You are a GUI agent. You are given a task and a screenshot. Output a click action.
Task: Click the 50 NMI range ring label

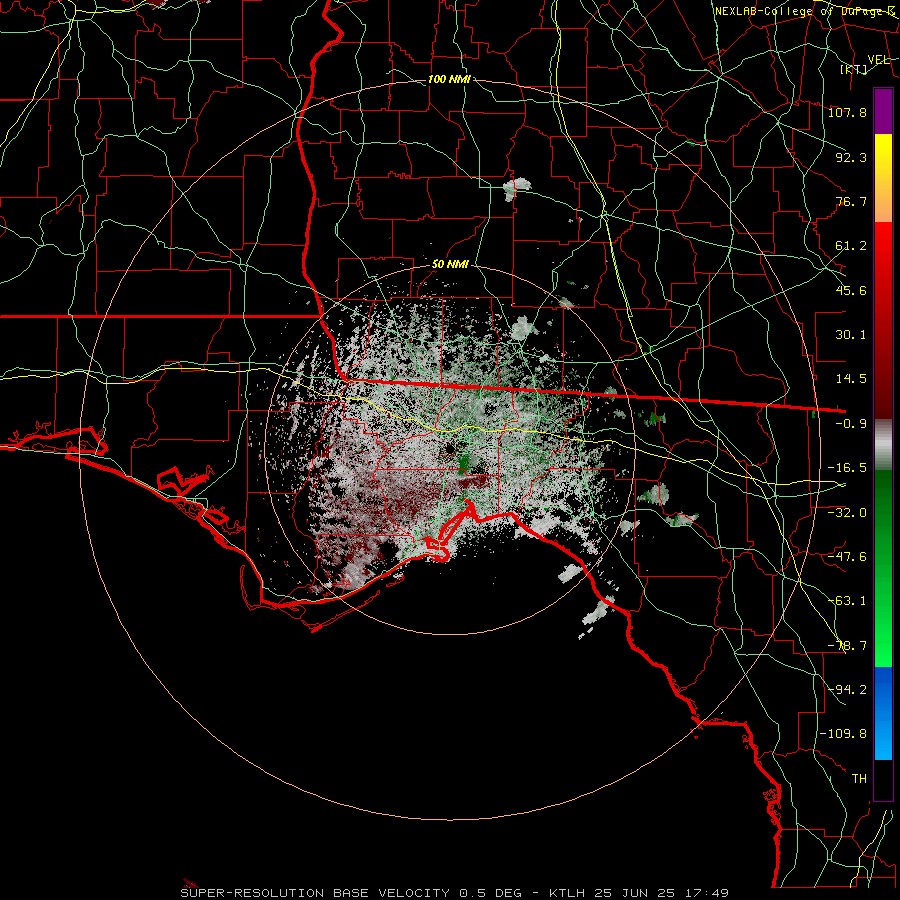click(450, 264)
